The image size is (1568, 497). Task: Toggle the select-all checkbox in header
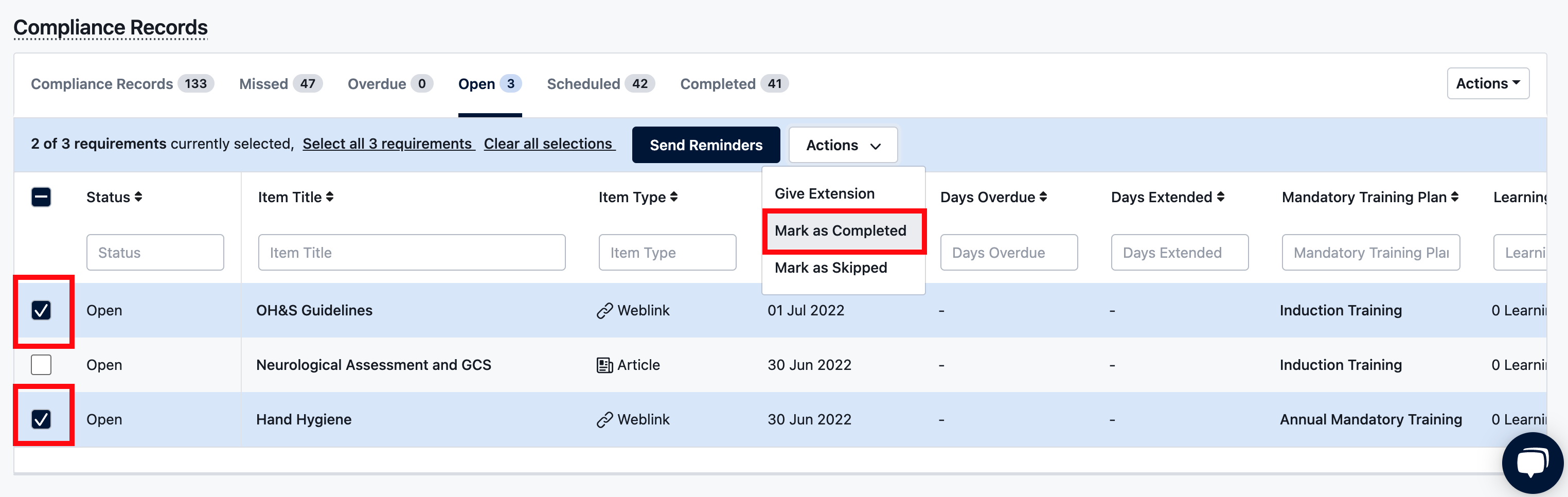pyautogui.click(x=41, y=197)
